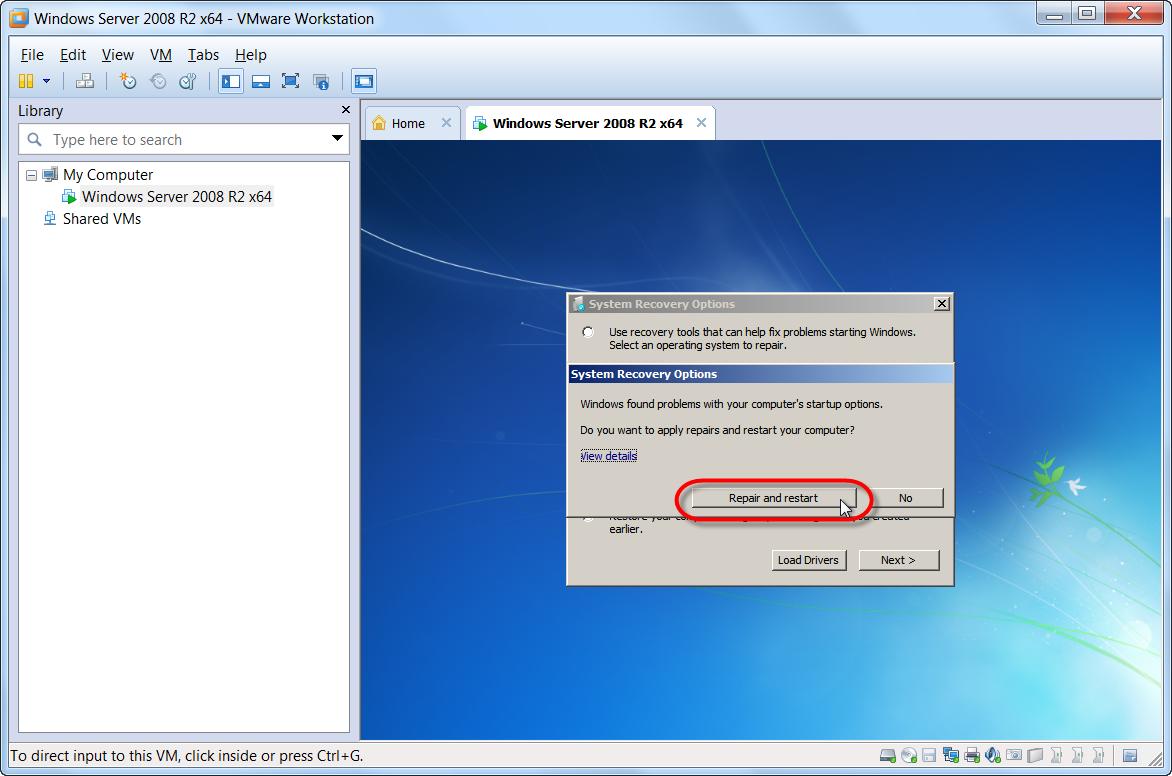Switch to the Home tab
Image resolution: width=1172 pixels, height=776 pixels.
tap(408, 123)
